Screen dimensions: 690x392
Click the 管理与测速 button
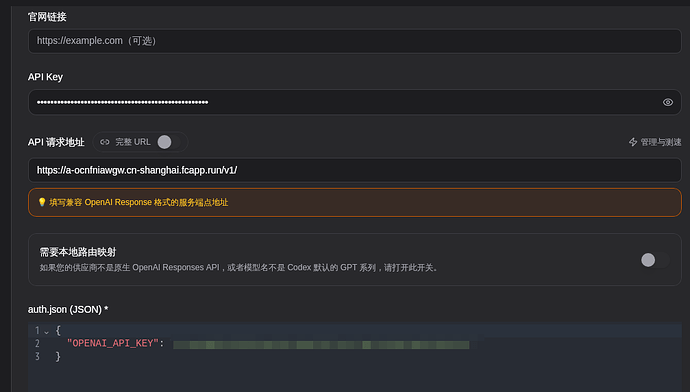(x=655, y=142)
